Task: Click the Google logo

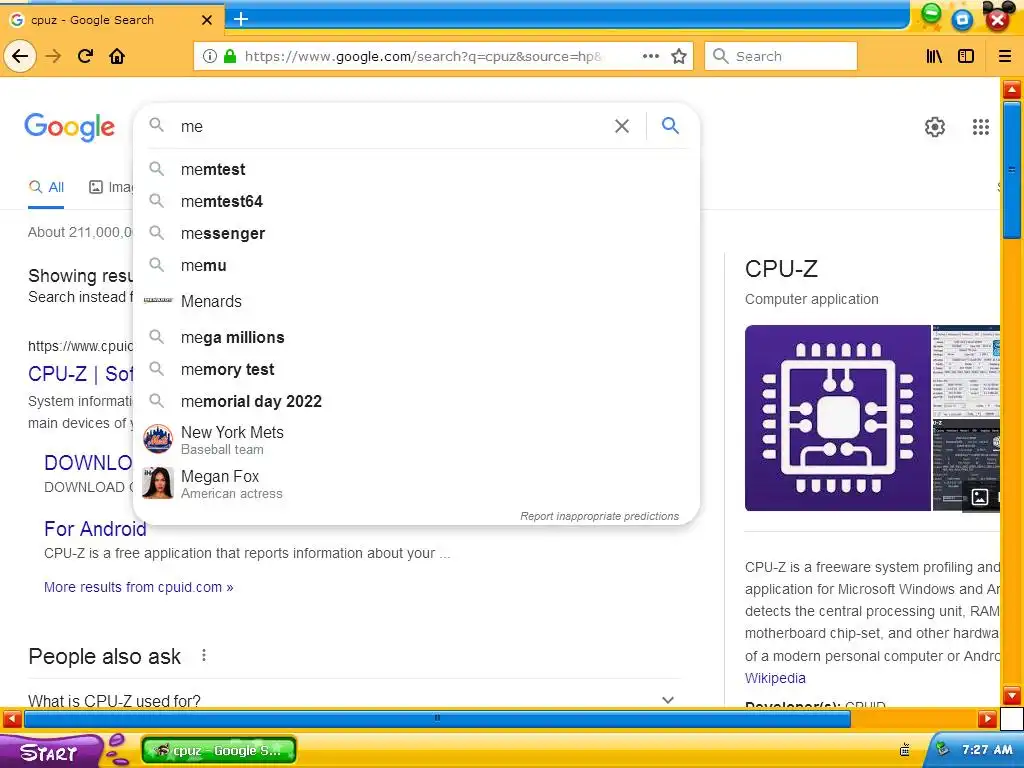Action: click(70, 126)
